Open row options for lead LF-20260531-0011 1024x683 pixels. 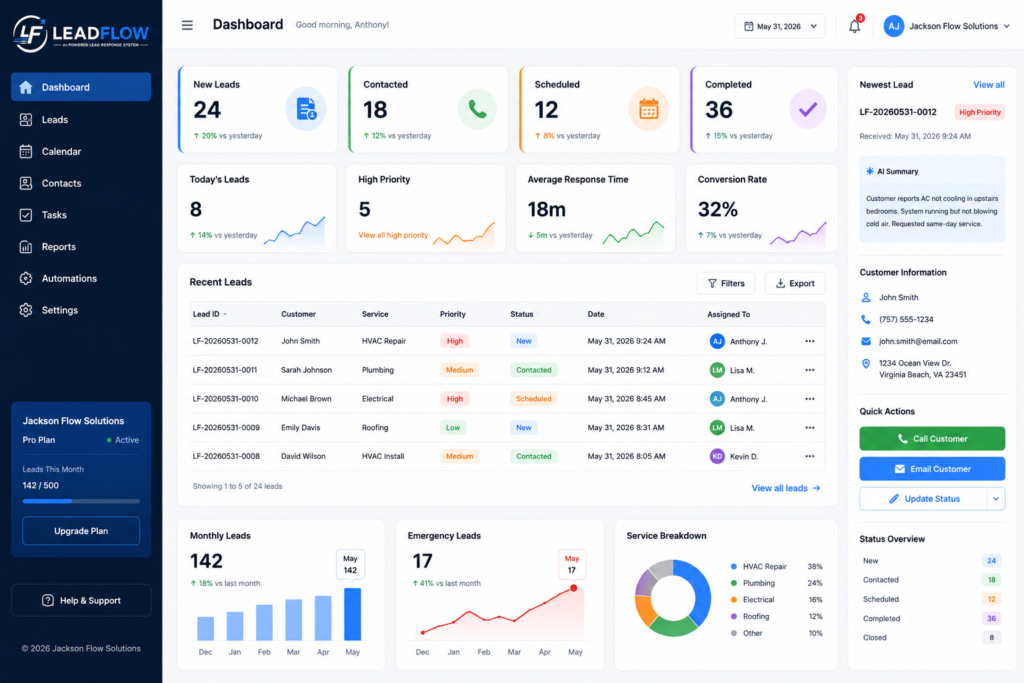coord(810,370)
